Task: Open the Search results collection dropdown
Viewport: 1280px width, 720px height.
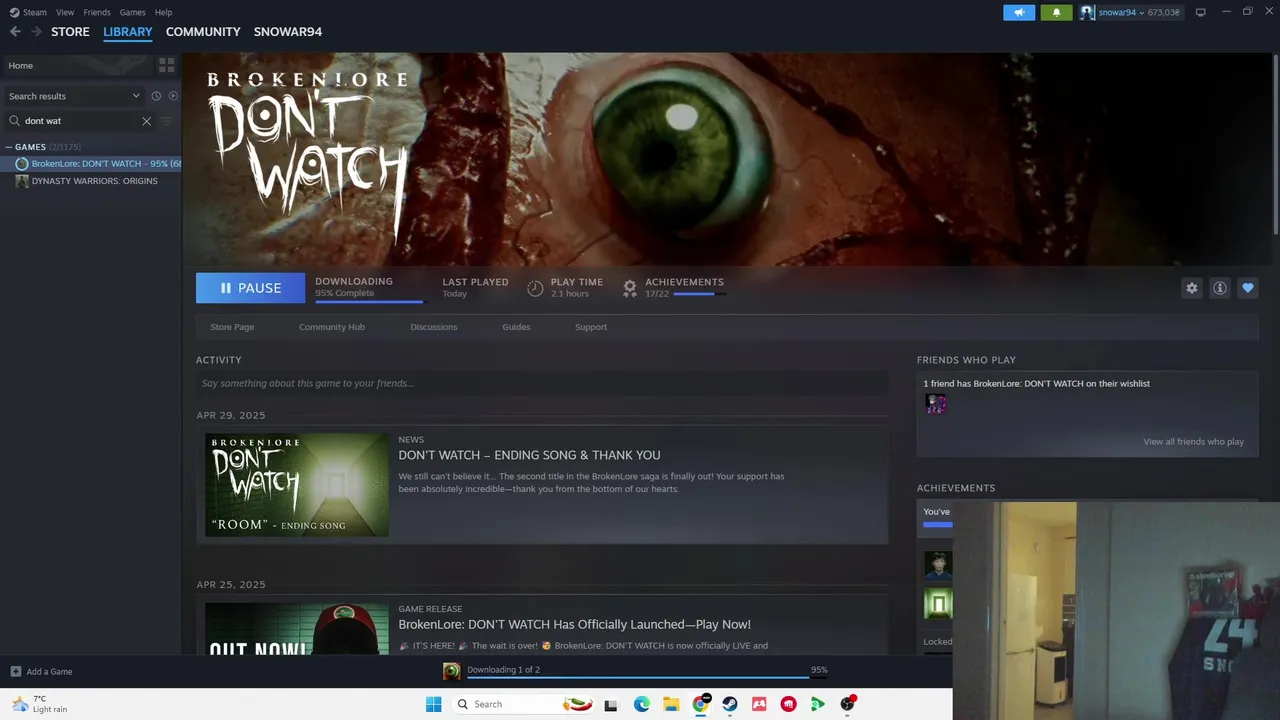Action: point(74,96)
